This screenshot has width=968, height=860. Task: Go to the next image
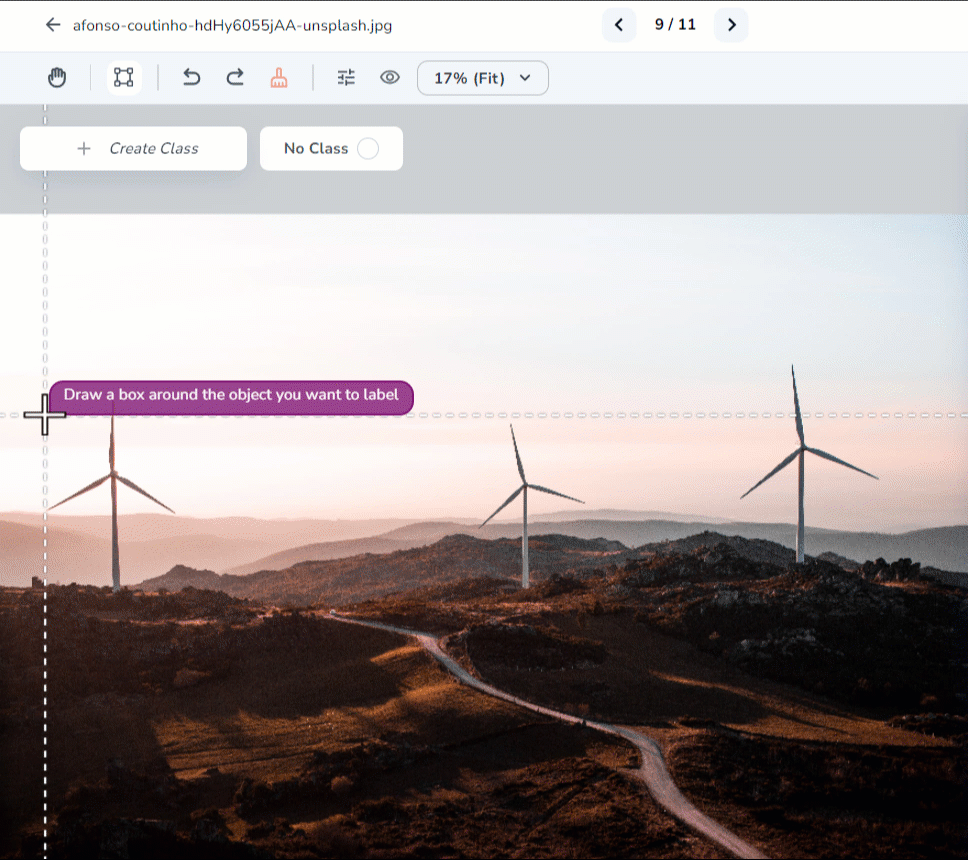tap(732, 25)
